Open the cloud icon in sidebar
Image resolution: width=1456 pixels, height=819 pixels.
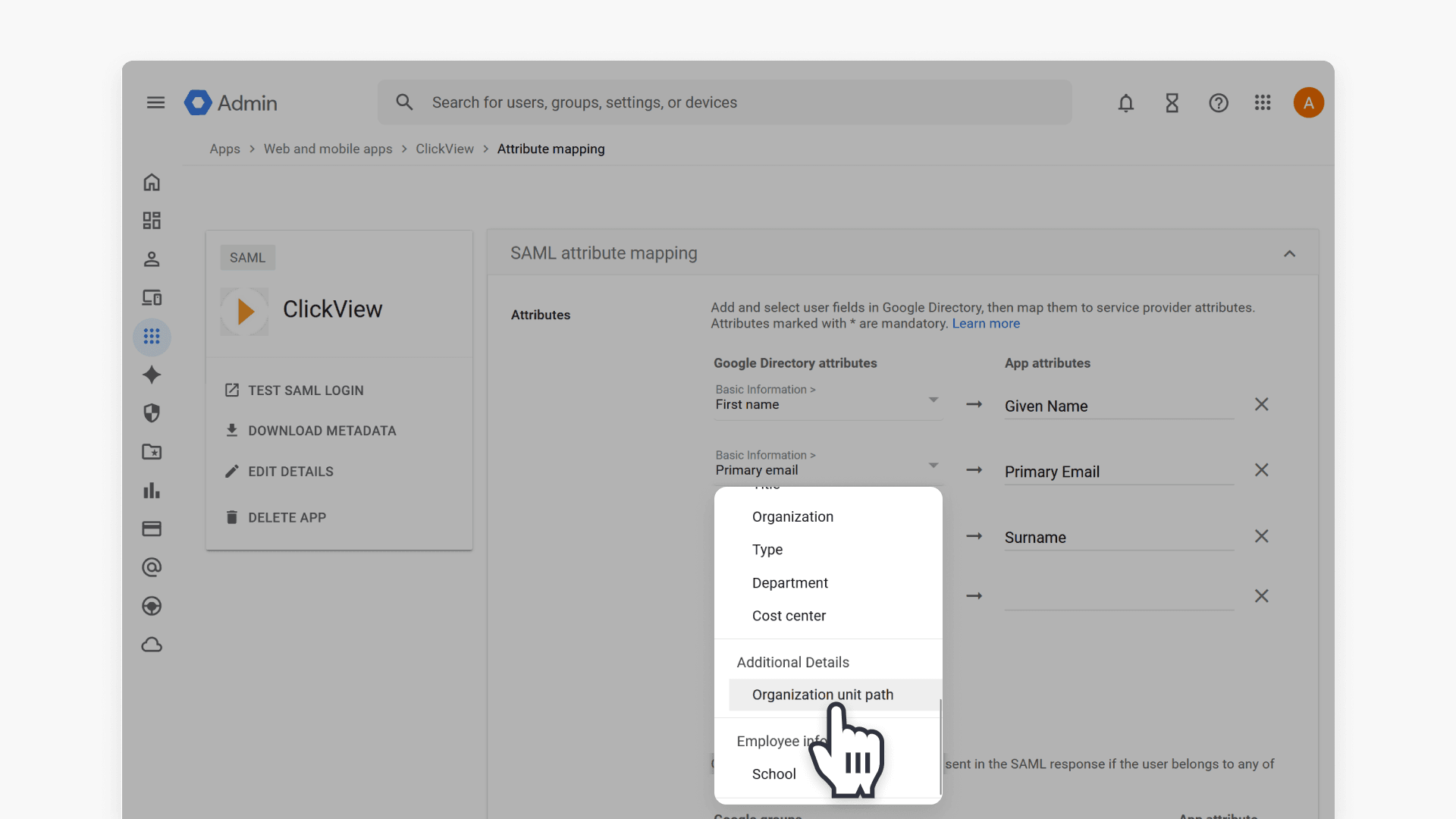152,645
